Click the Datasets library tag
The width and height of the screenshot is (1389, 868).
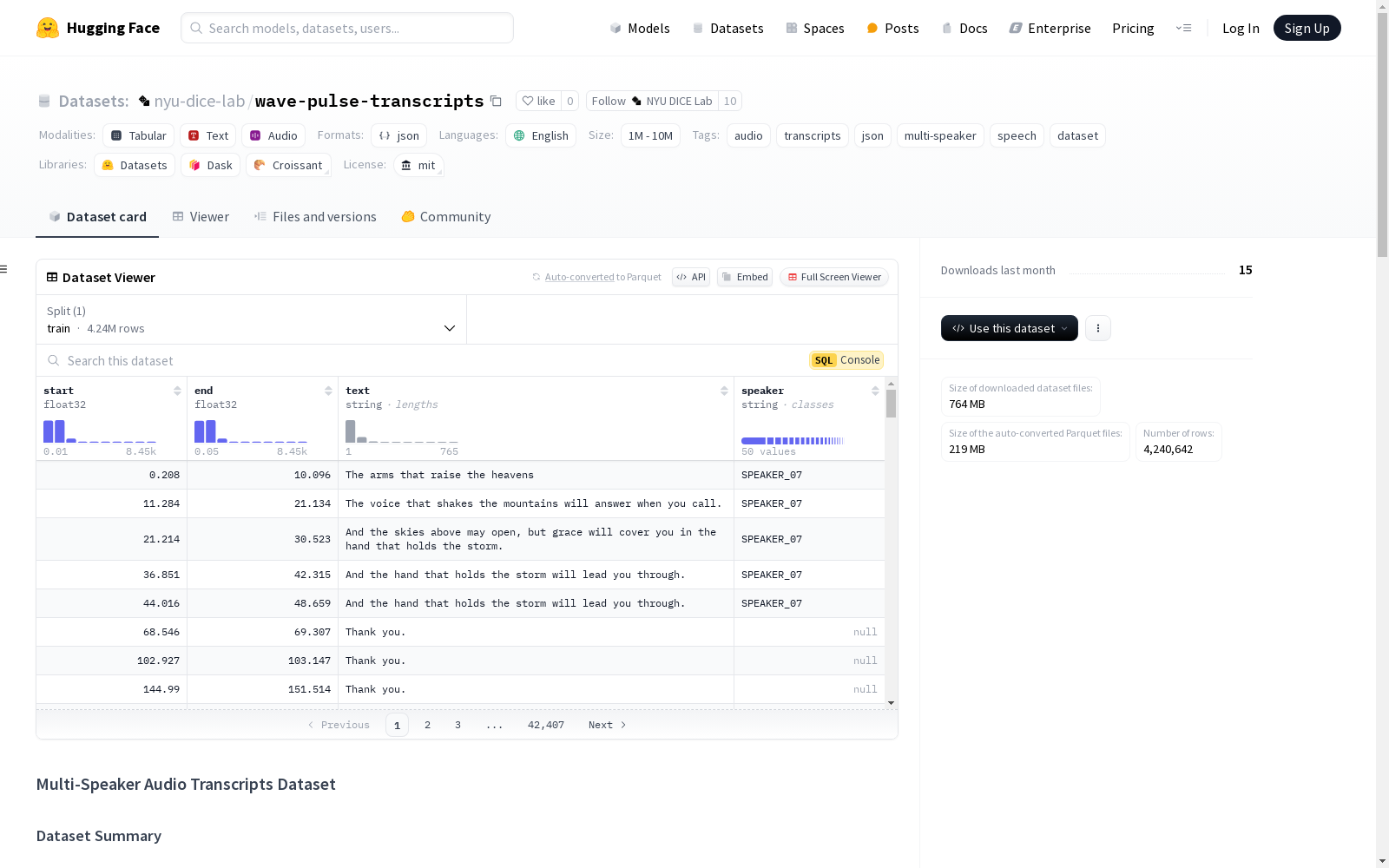point(135,165)
